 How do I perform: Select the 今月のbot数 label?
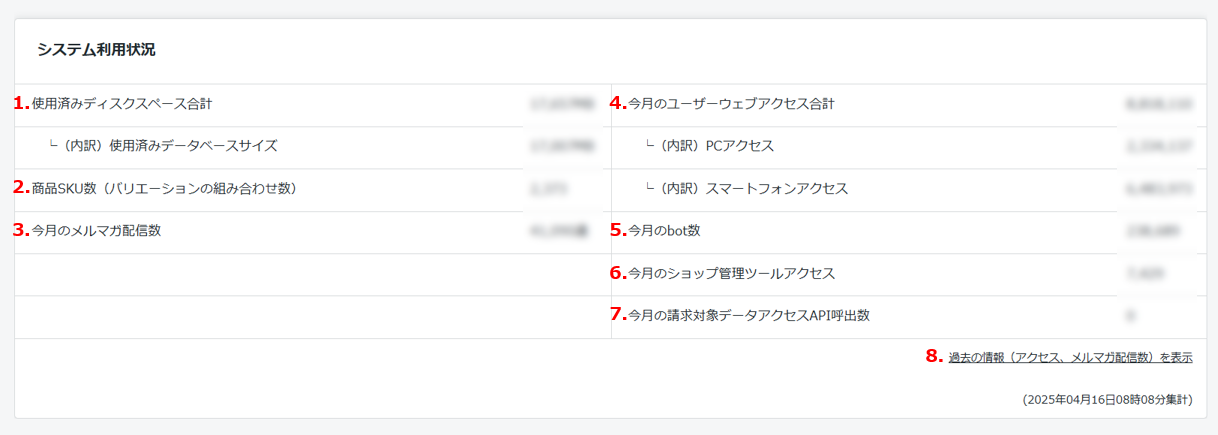664,230
